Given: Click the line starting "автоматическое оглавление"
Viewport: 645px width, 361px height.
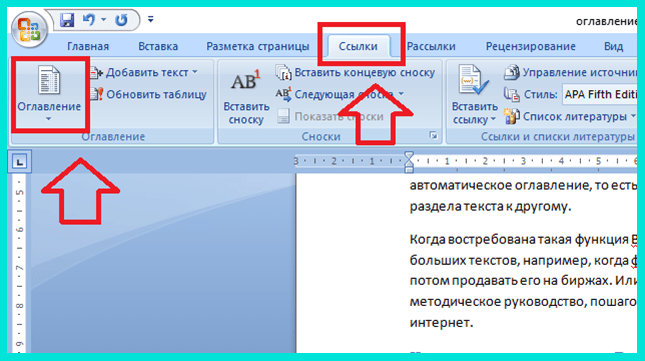Looking at the screenshot, I should point(523,185).
